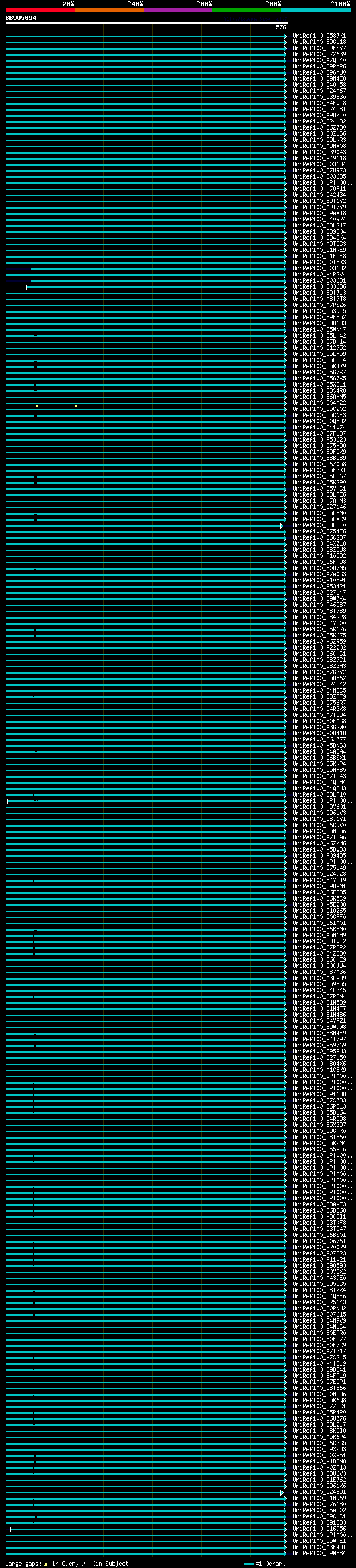Open hit UniRef100_Q27150

click(319, 1058)
